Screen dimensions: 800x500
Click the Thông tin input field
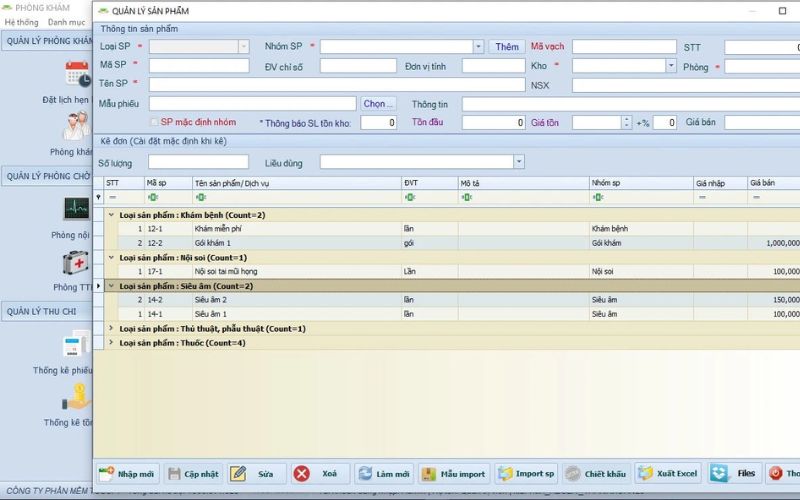[x=631, y=104]
